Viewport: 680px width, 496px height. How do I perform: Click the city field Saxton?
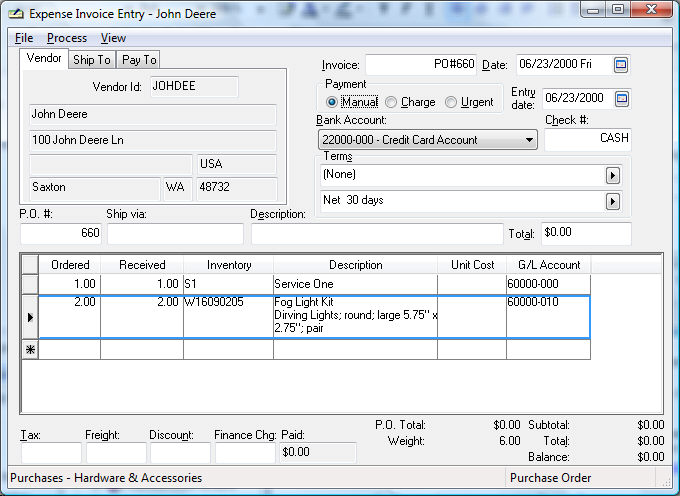(95, 188)
